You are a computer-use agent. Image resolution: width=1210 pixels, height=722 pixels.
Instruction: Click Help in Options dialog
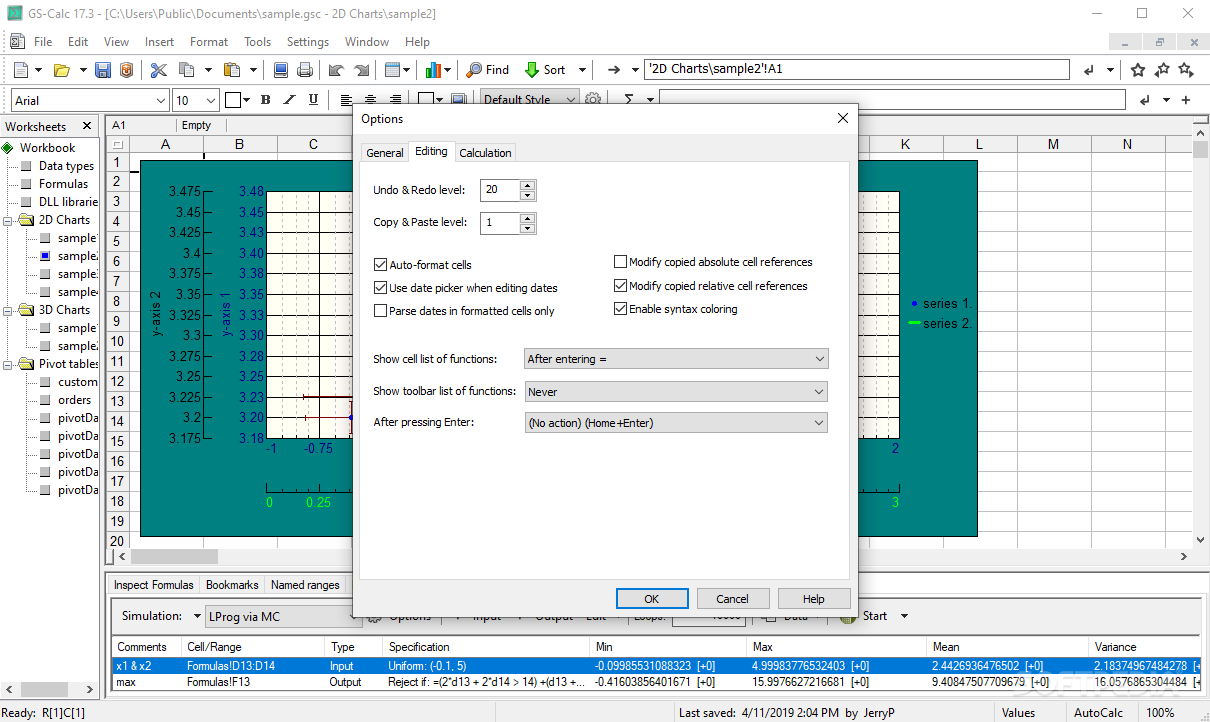click(x=814, y=599)
